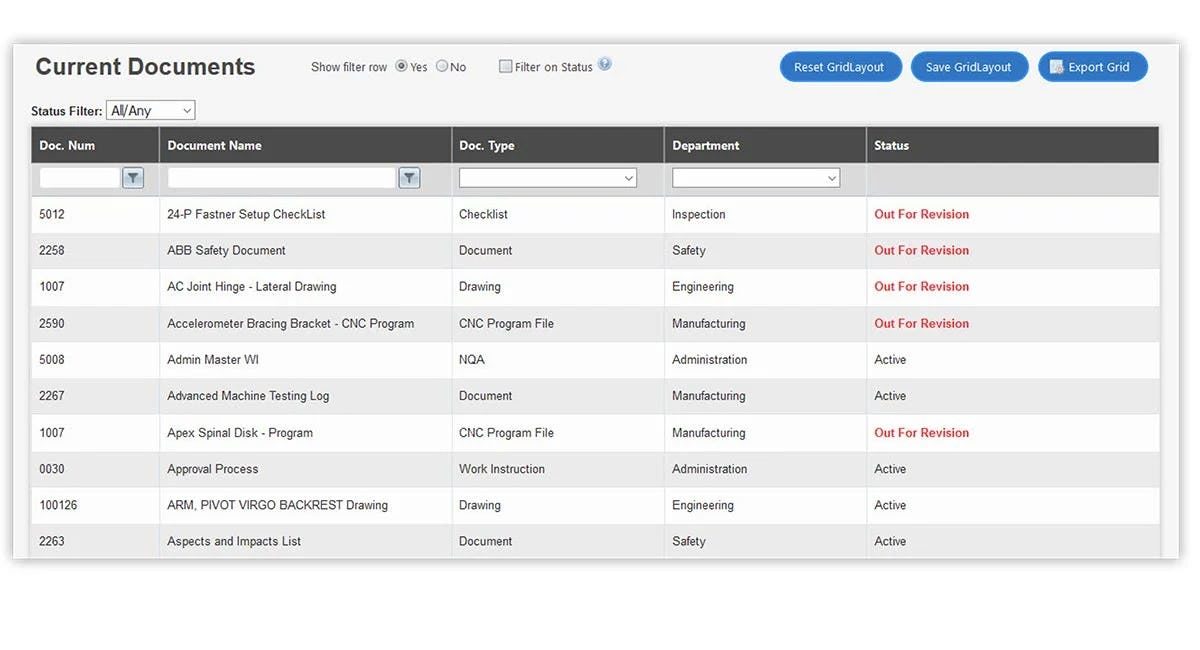
Task: Open the Status Filter All/Any dropdown
Action: 150,110
